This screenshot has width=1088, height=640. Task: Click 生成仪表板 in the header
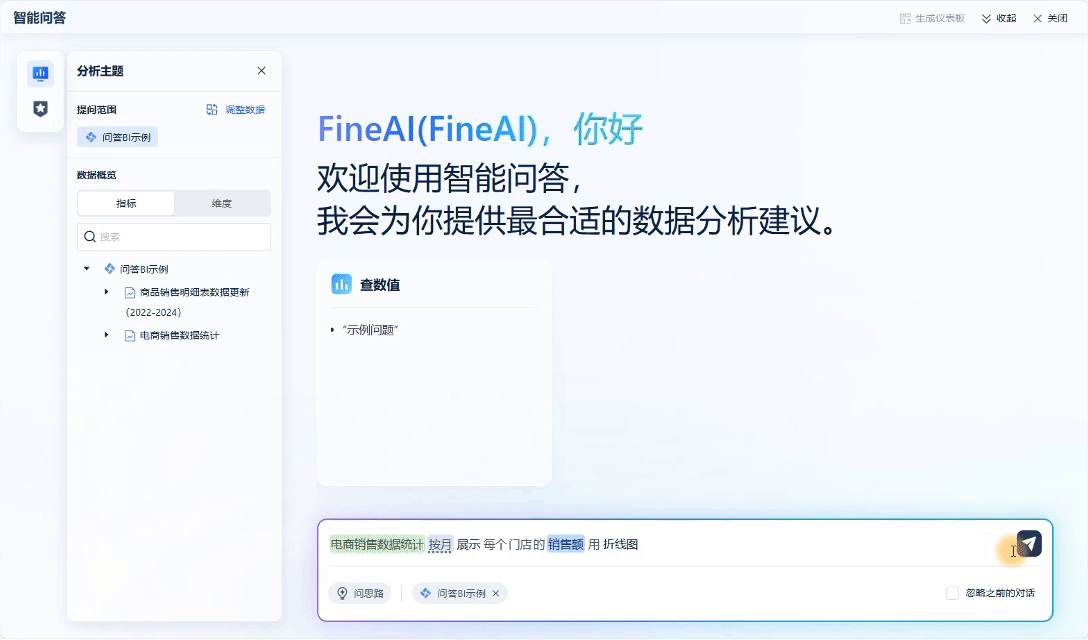[940, 19]
